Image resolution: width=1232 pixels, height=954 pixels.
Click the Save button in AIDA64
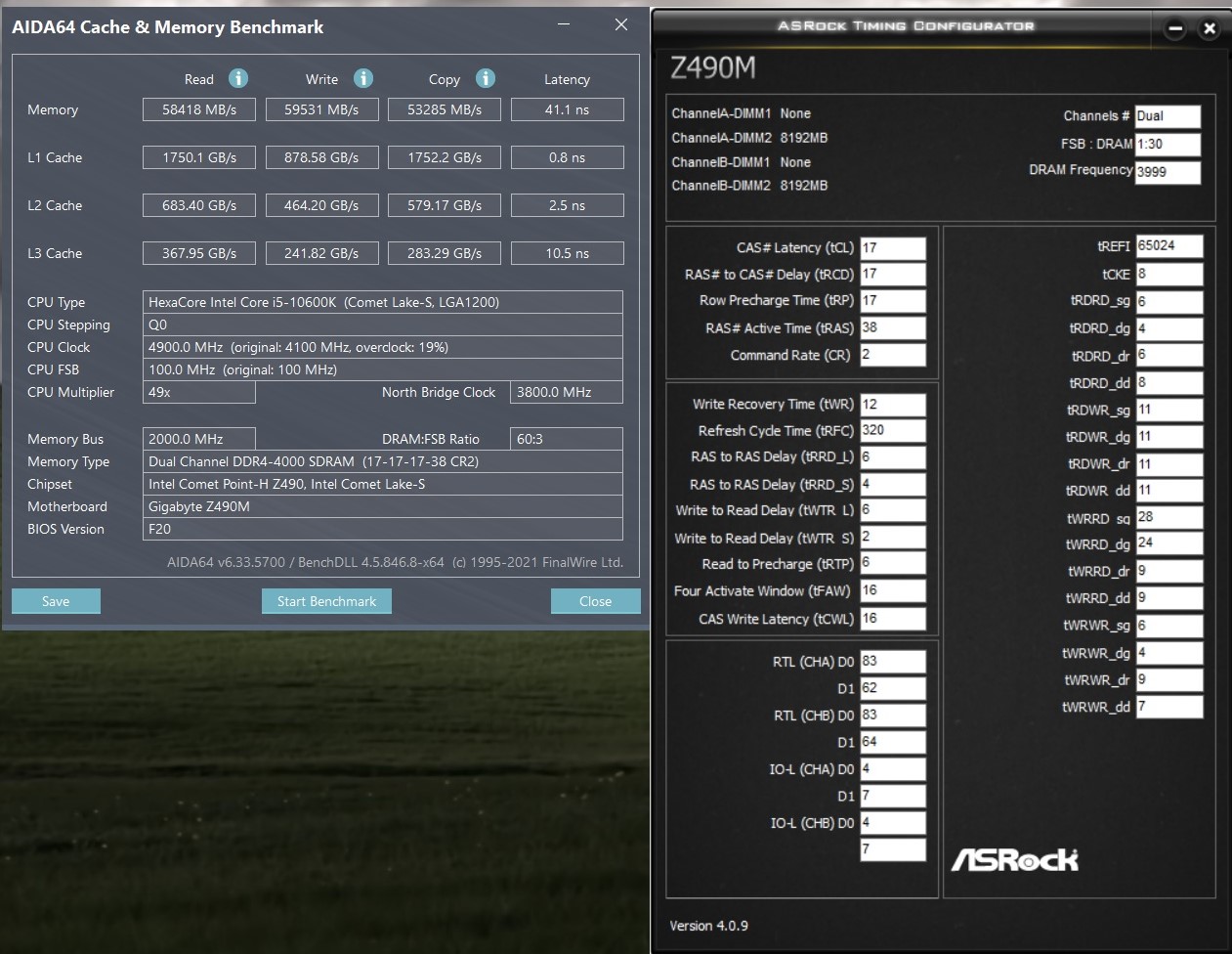[56, 601]
